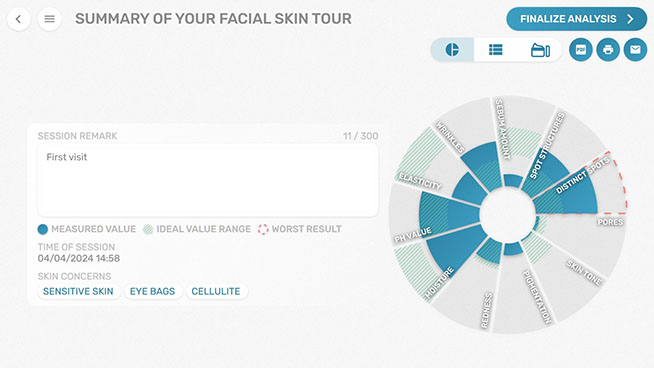Click Finalize Analysis button
The height and width of the screenshot is (368, 654).
[x=576, y=19]
